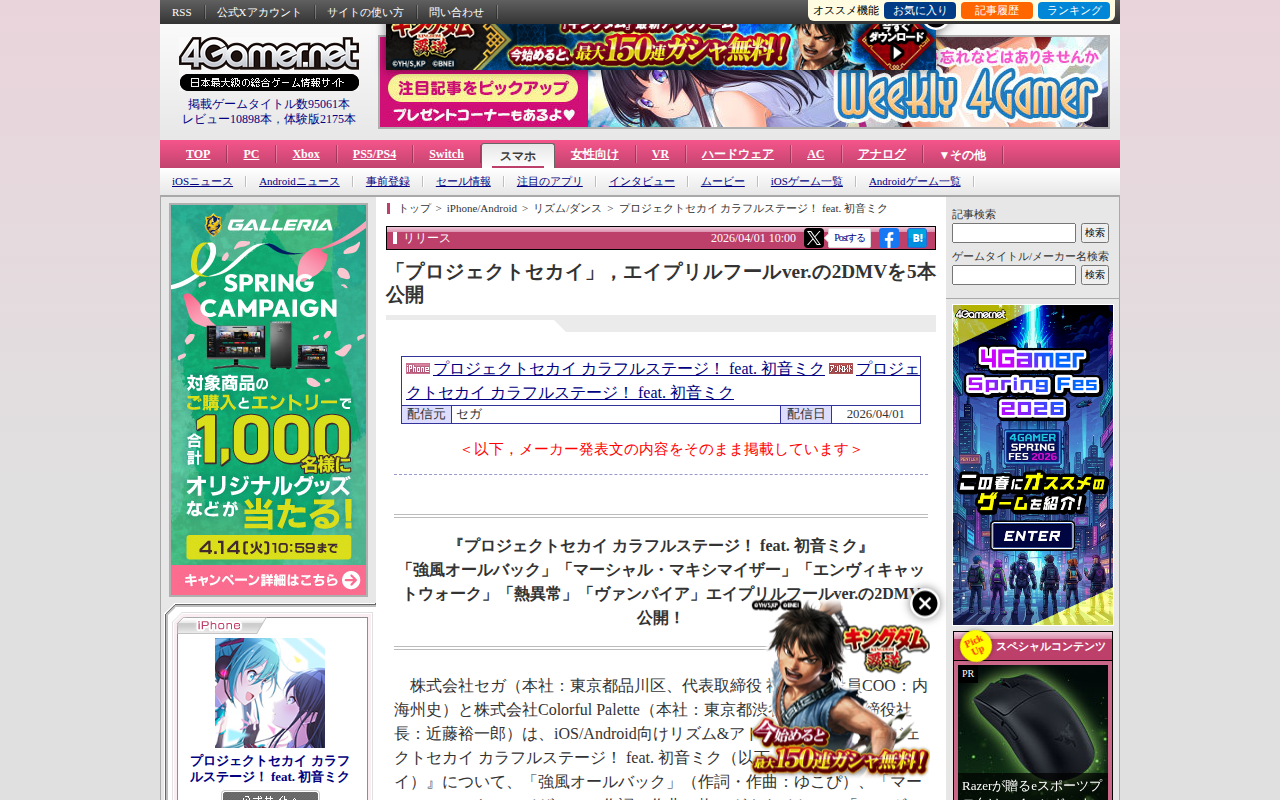Switch to Switch tab
The height and width of the screenshot is (800, 1280).
pyautogui.click(x=446, y=154)
